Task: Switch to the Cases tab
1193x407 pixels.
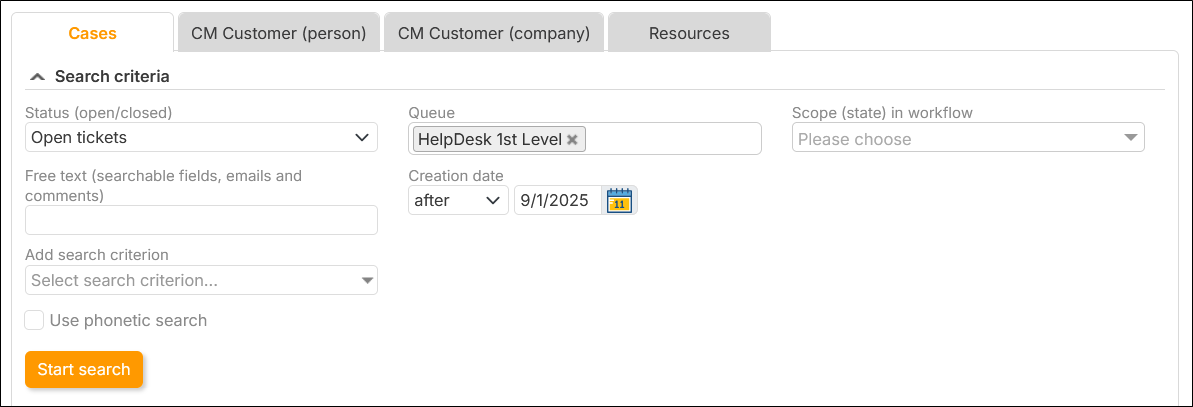Action: pos(92,33)
